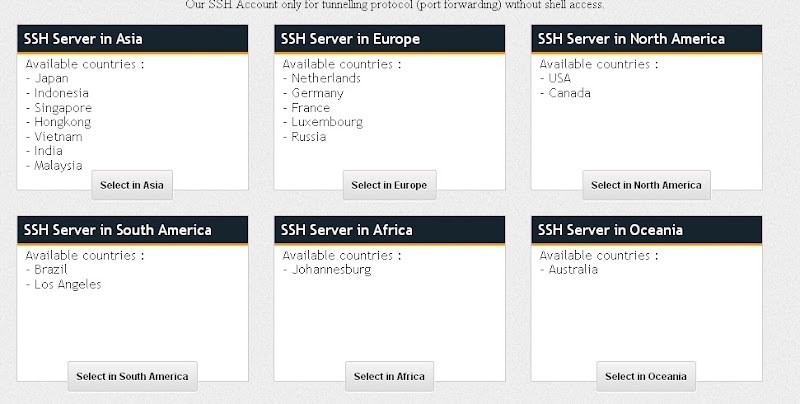Click Japan in the Asia list
Screen dimensions: 800x404
(51, 79)
